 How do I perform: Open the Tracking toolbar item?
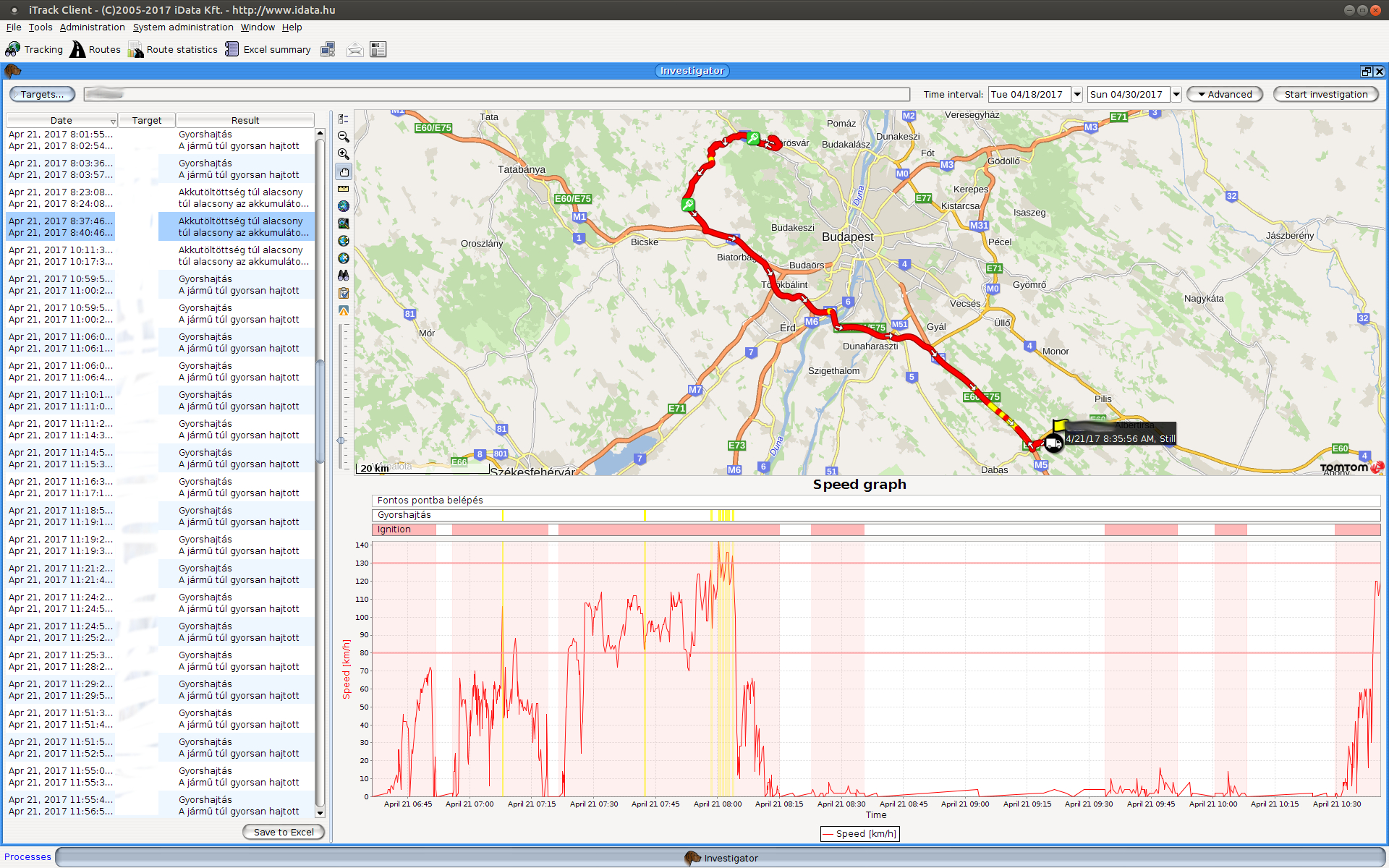[x=34, y=49]
